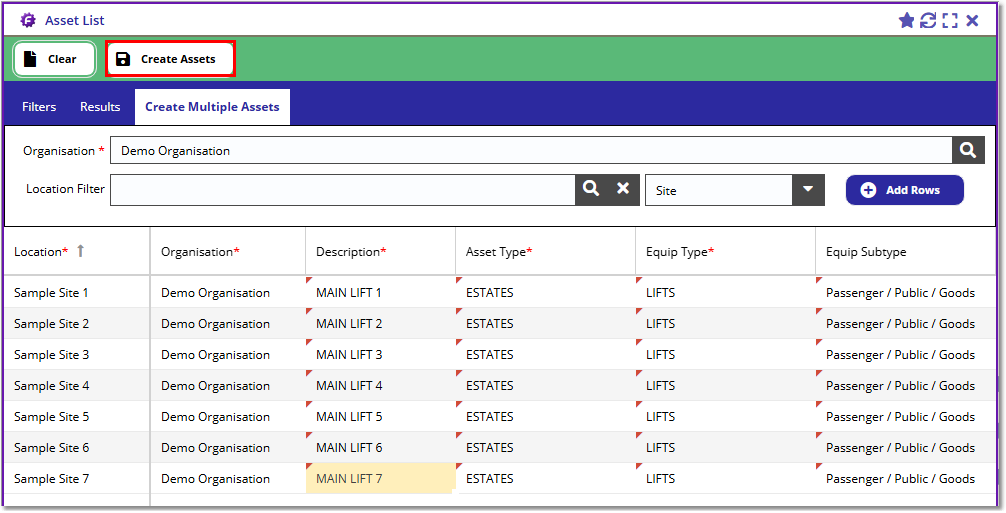Click LIFTS in the Sample Site 2 row
Screen dimensions: 1006x513
coord(725,324)
